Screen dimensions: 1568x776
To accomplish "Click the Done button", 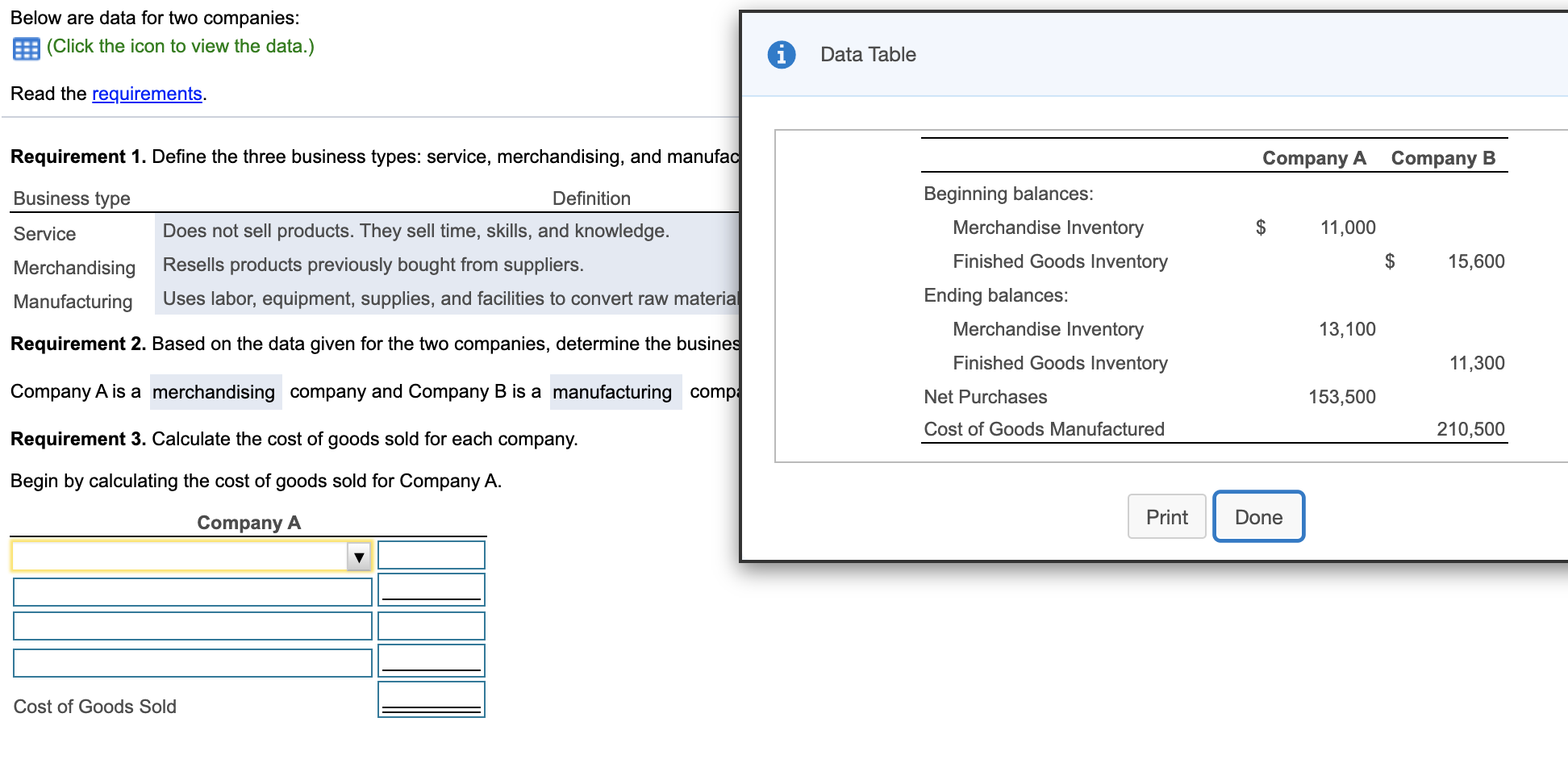I will pos(1257,516).
